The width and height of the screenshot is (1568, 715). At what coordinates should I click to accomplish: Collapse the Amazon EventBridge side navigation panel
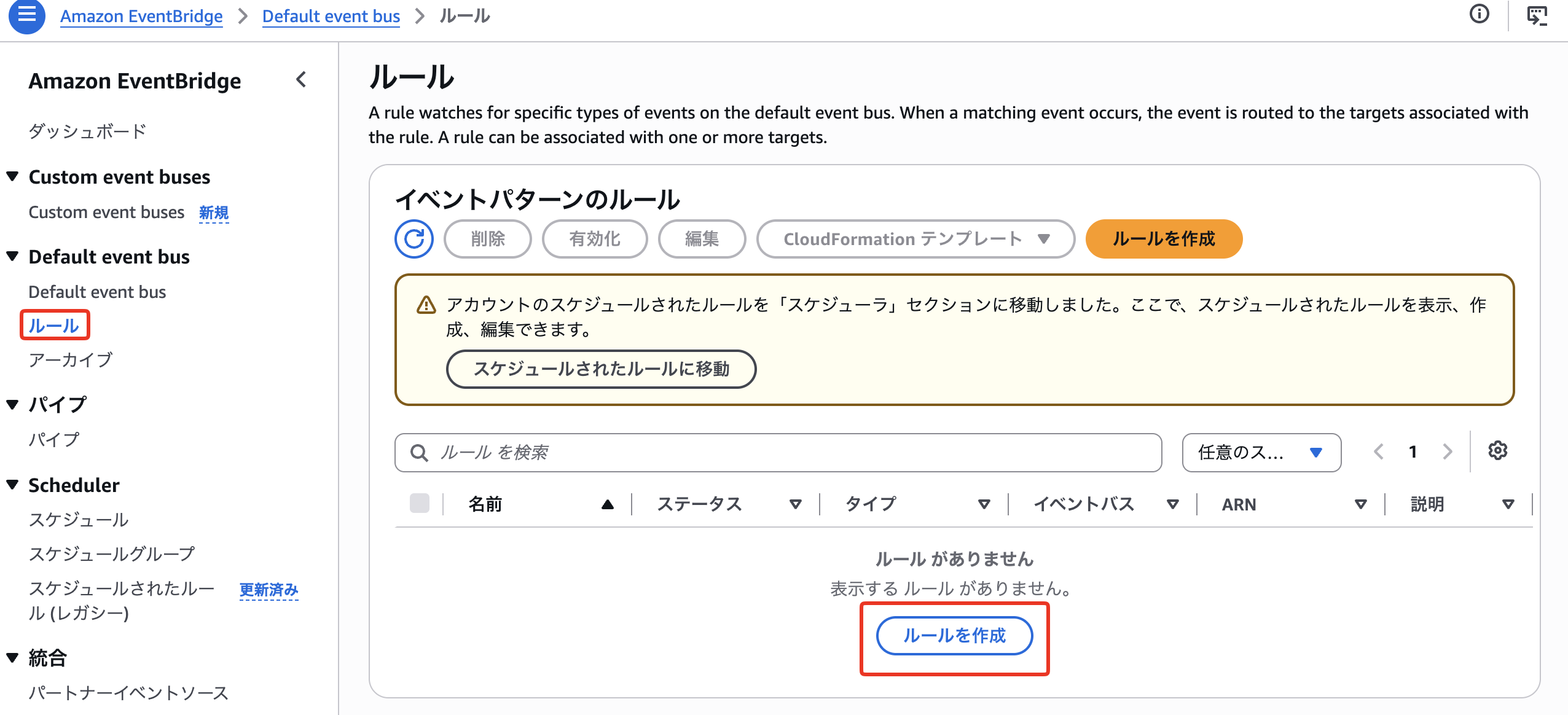point(301,80)
